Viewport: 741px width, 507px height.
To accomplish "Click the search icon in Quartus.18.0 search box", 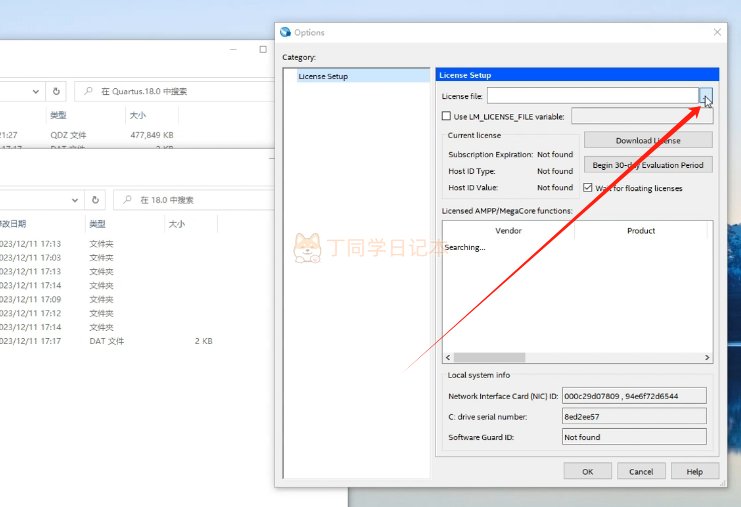I will click(88, 91).
